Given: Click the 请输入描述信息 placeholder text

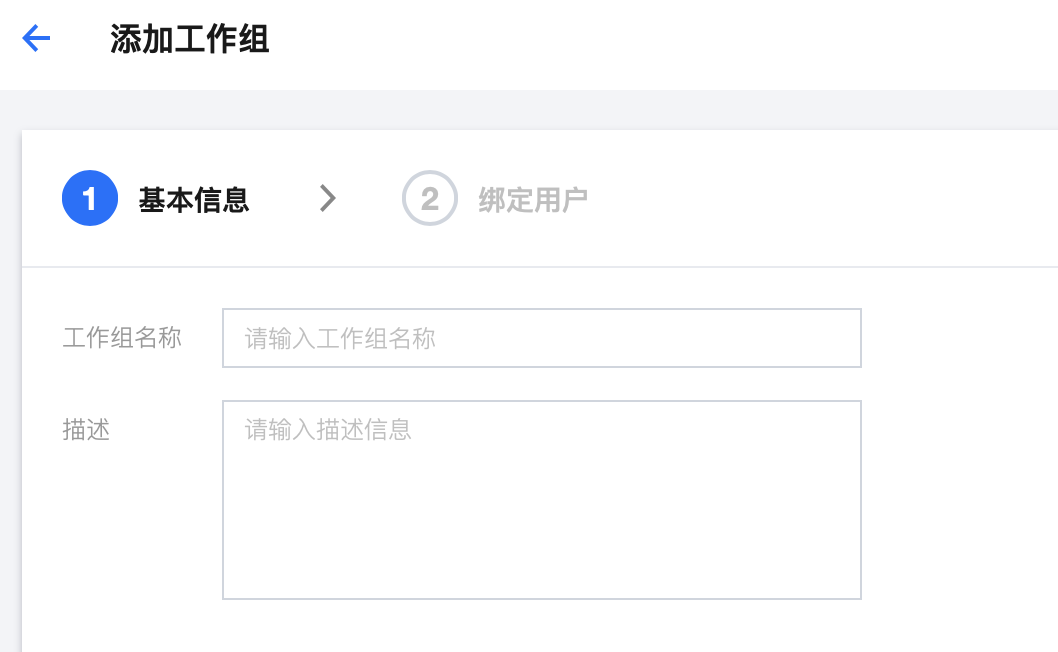Looking at the screenshot, I should coord(328,430).
